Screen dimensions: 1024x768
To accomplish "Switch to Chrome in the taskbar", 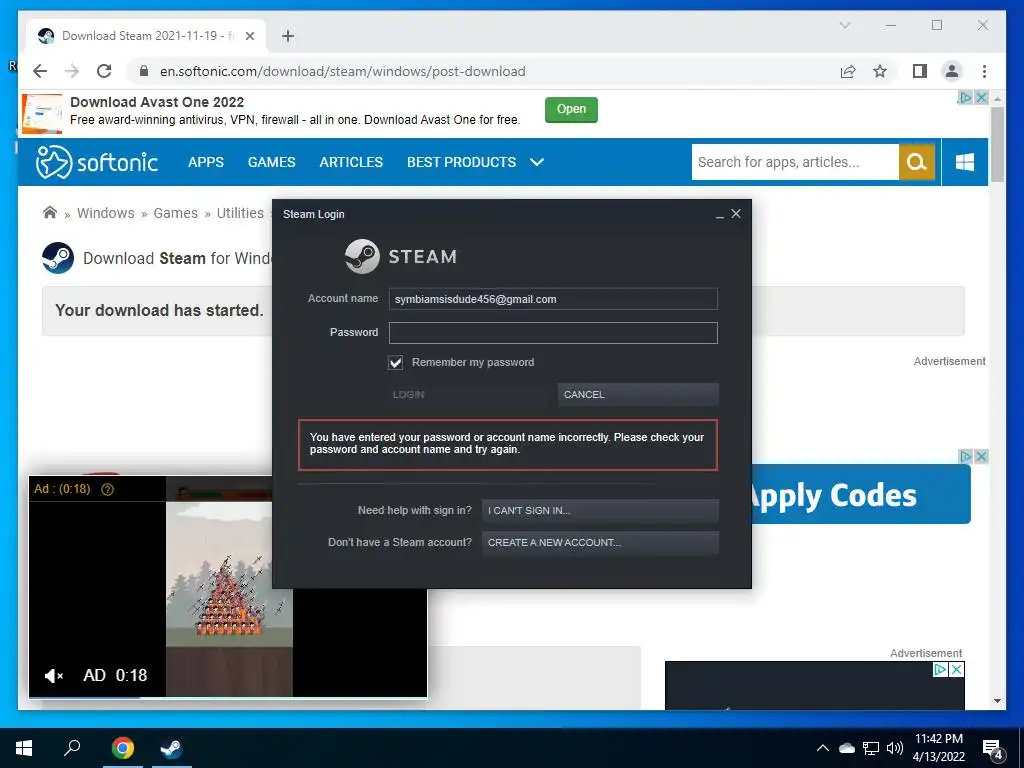I will point(123,748).
